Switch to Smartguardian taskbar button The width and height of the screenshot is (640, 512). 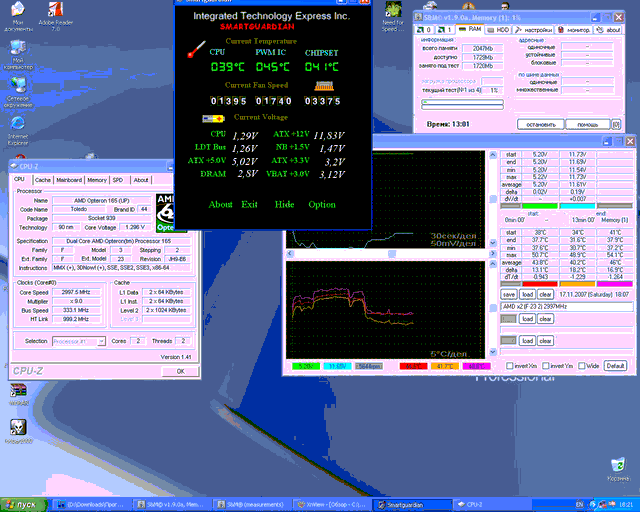pyautogui.click(x=413, y=505)
